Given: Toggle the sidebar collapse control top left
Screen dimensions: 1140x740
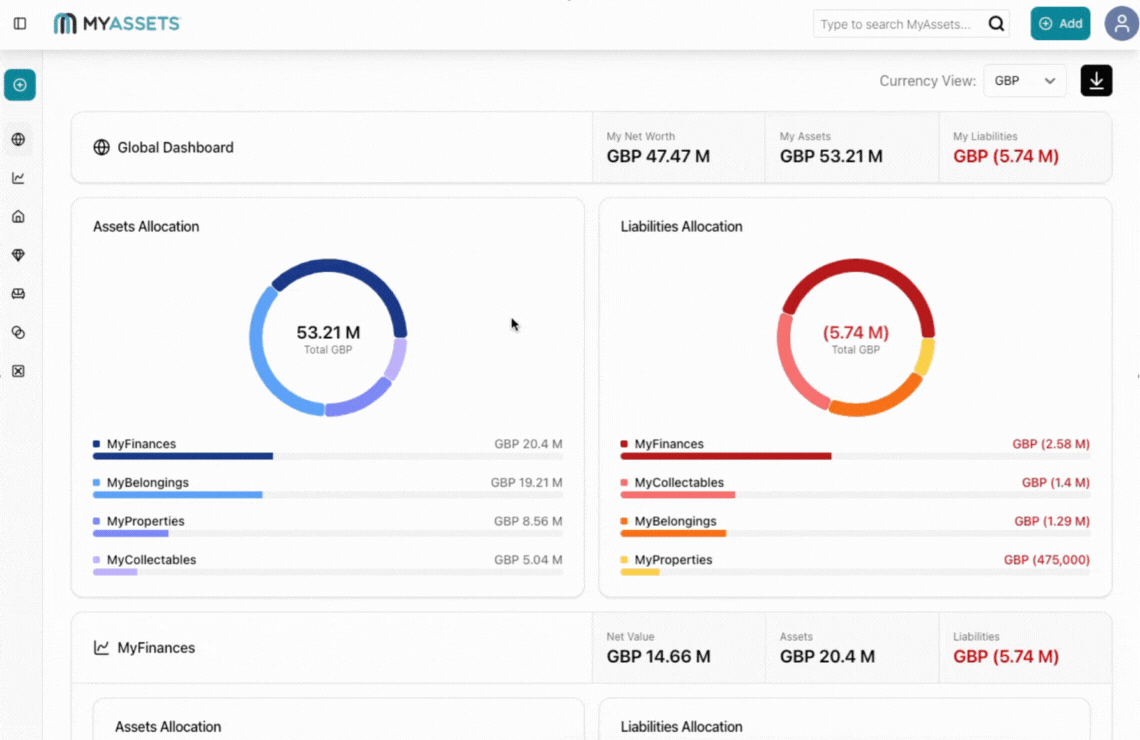Looking at the screenshot, I should pos(19,23).
